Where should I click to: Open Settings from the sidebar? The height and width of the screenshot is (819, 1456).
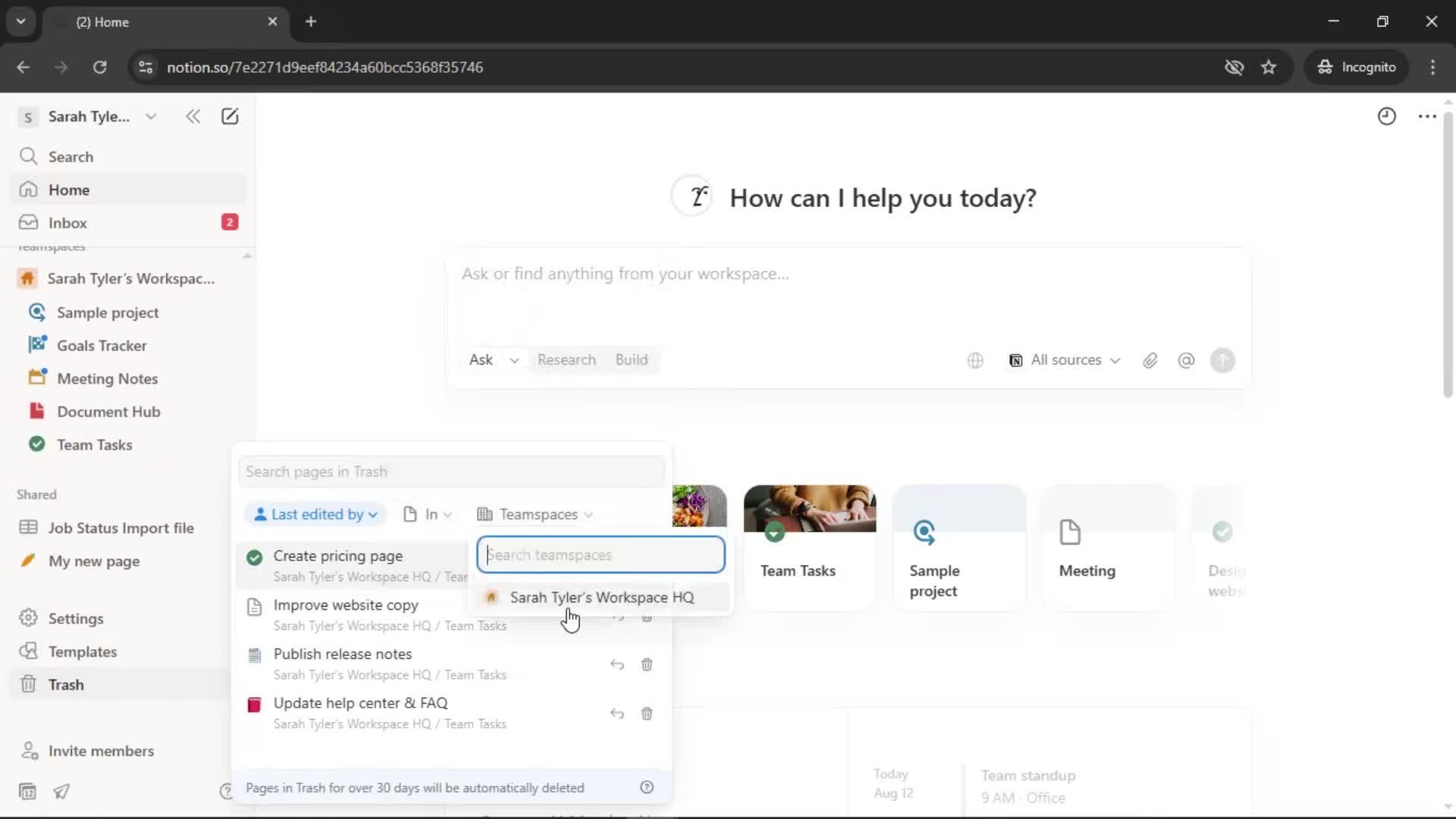click(x=121, y=618)
